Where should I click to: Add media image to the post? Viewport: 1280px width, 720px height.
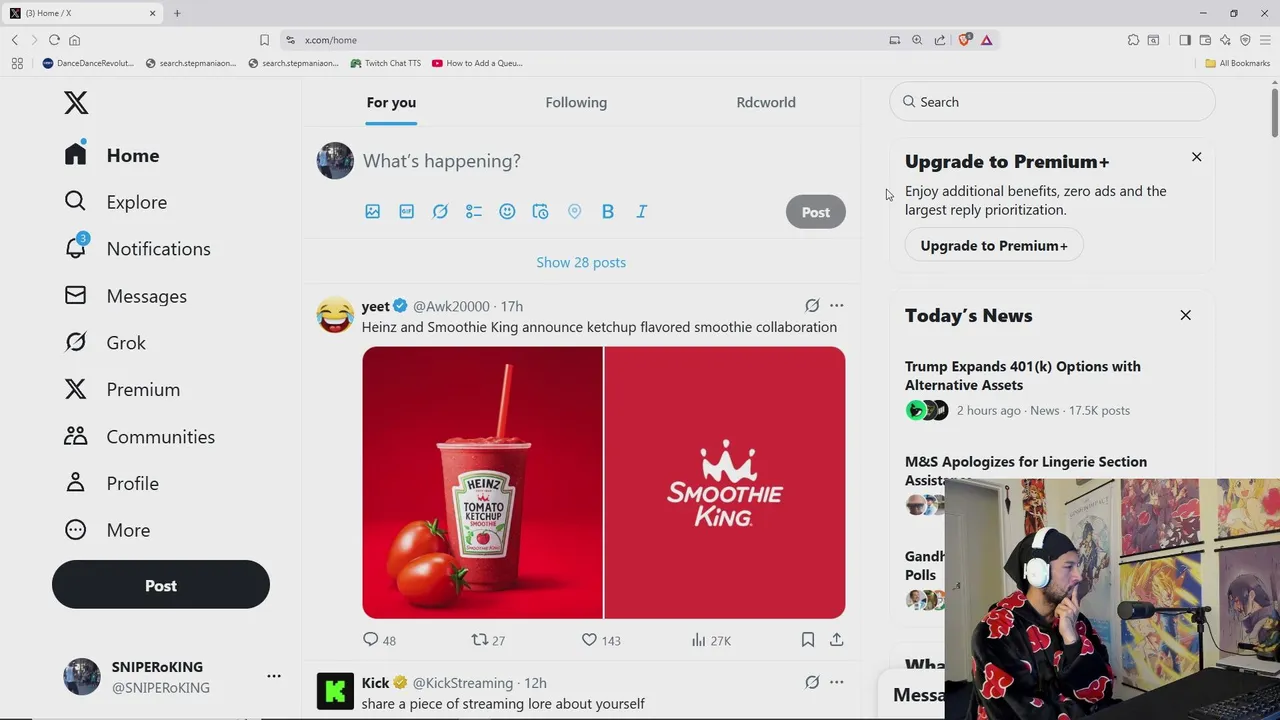point(373,212)
